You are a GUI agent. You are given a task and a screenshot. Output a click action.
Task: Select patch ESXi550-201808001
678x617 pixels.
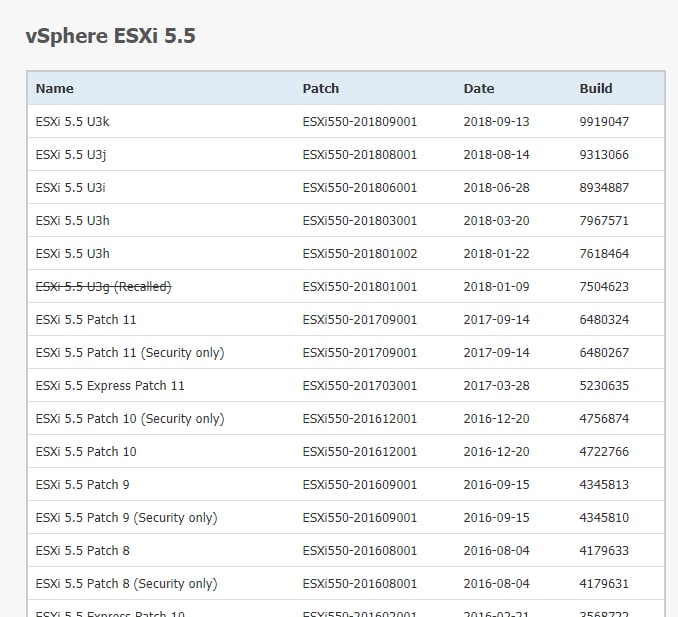(360, 155)
